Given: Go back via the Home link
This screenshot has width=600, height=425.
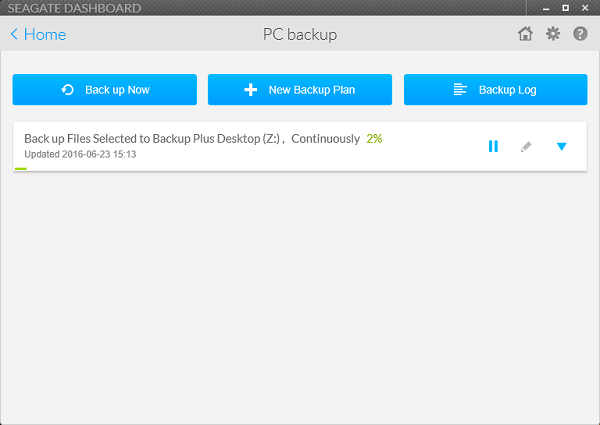Looking at the screenshot, I should tap(45, 34).
